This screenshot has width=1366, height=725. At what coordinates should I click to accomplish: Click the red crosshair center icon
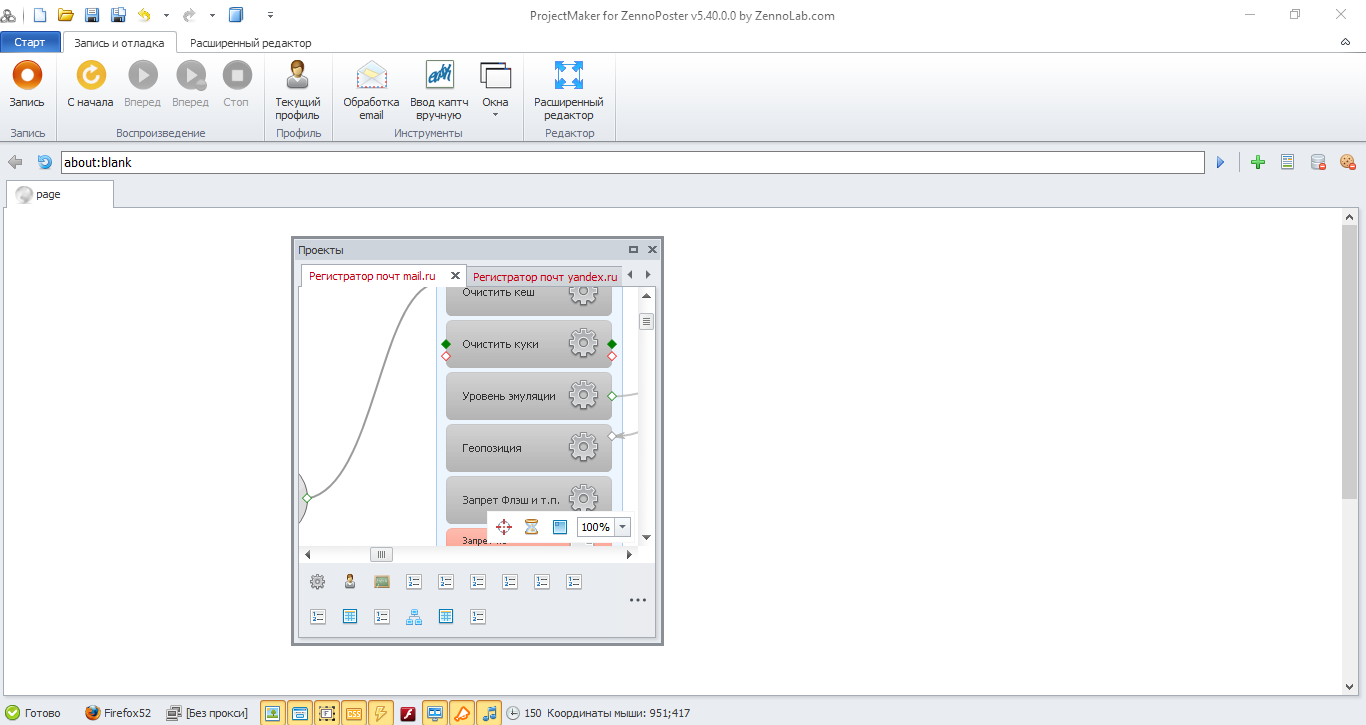(504, 527)
